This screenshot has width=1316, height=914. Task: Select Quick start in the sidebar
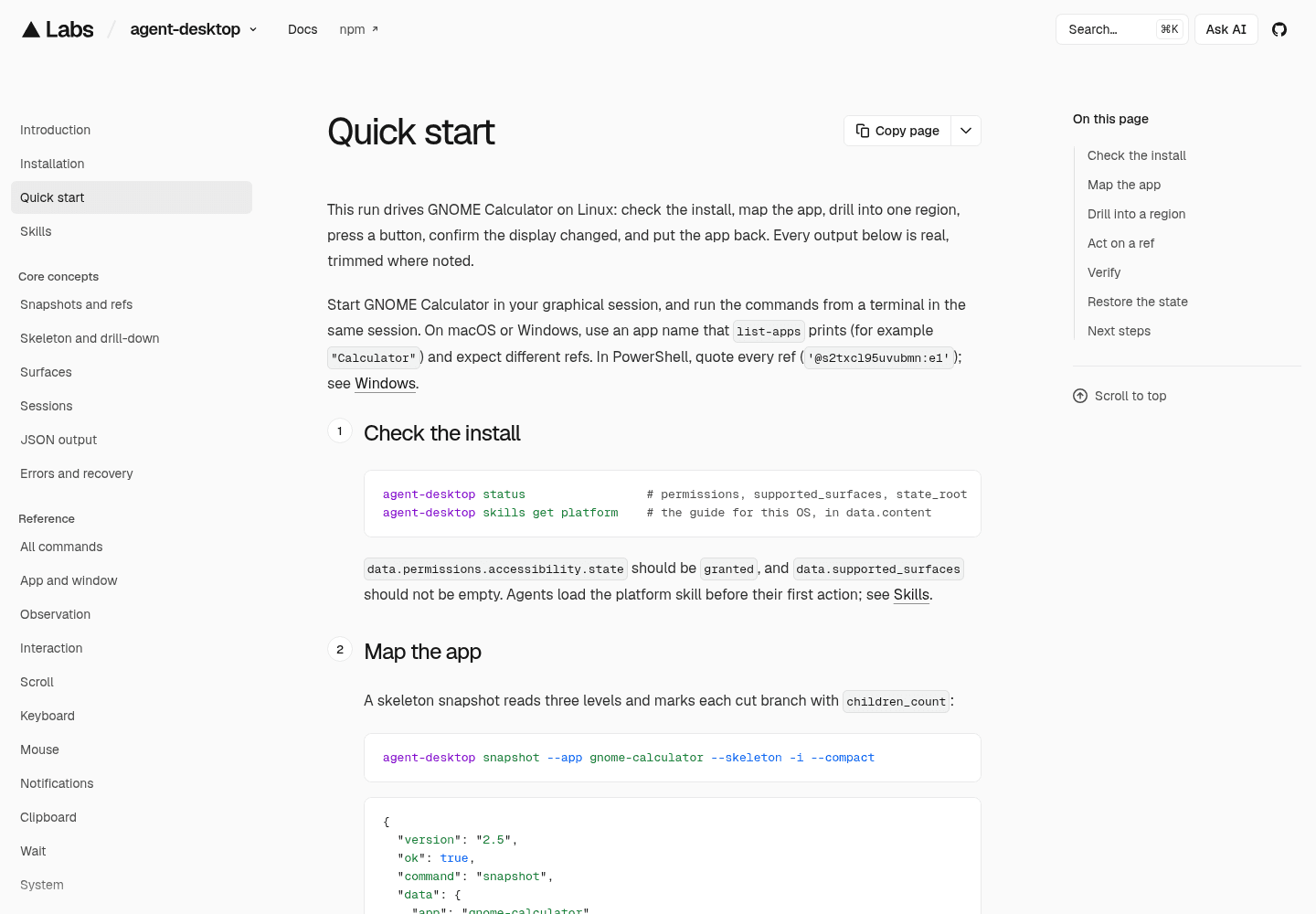132,197
